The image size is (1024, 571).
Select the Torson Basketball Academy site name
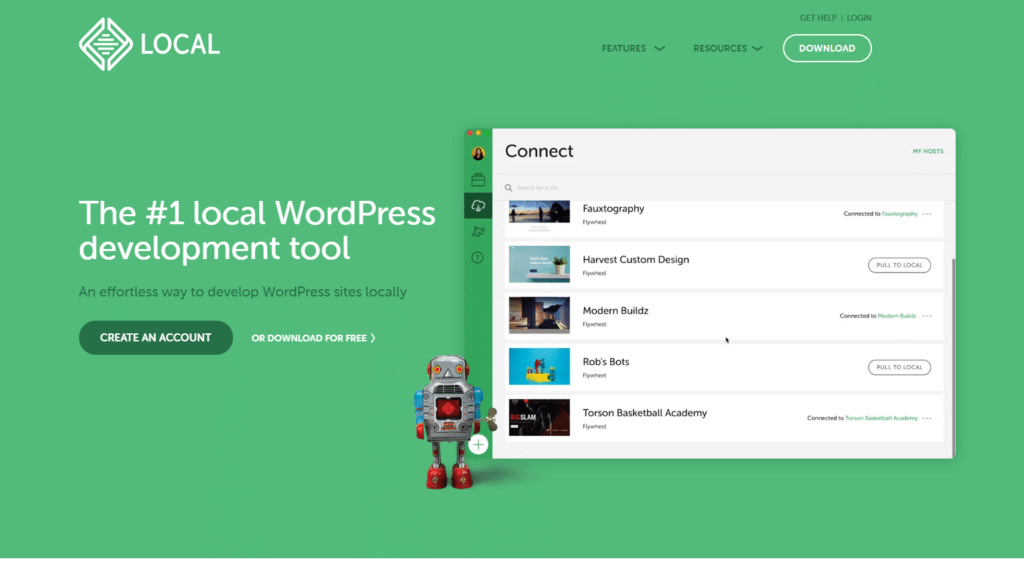(645, 413)
